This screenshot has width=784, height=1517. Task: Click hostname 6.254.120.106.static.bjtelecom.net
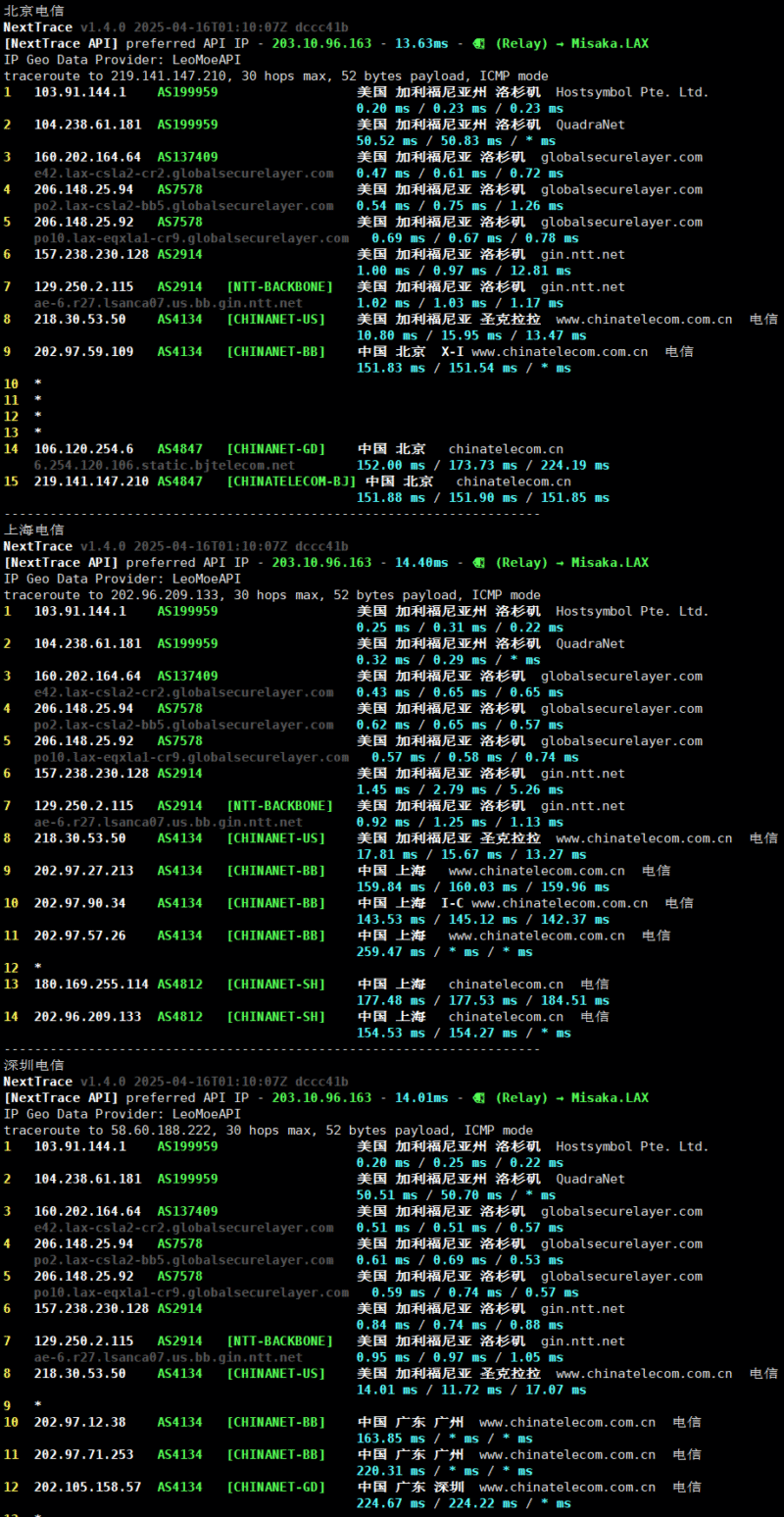tap(164, 465)
